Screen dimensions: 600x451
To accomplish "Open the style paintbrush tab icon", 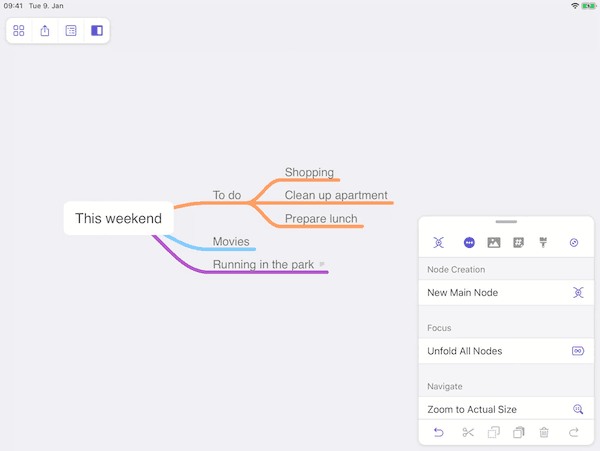I will (543, 243).
